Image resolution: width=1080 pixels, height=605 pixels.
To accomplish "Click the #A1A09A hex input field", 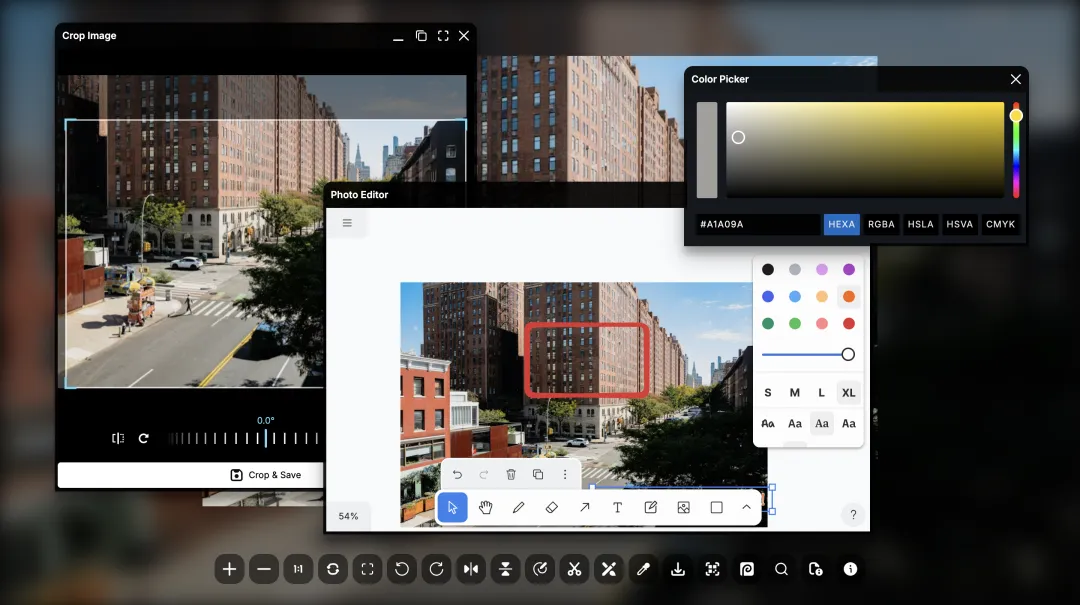I will [x=758, y=224].
